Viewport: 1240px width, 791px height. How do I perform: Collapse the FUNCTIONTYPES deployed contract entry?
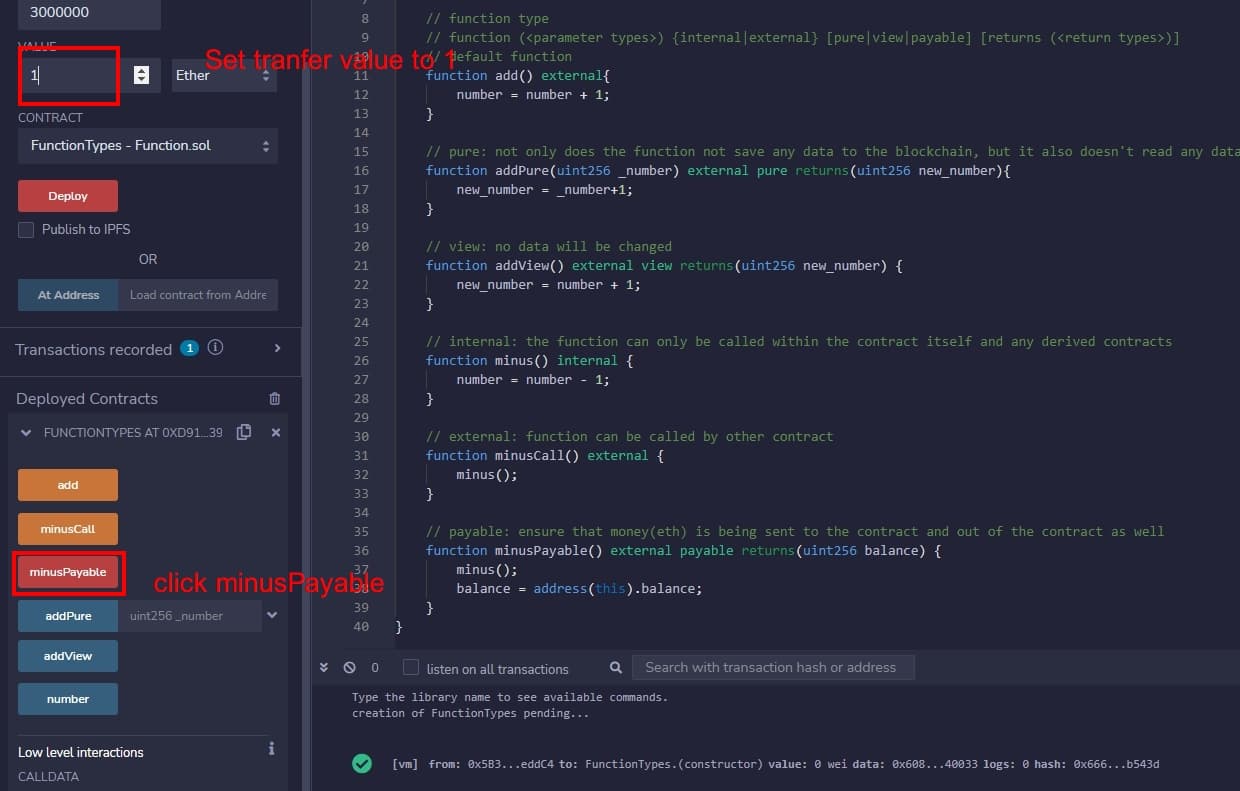(x=26, y=433)
